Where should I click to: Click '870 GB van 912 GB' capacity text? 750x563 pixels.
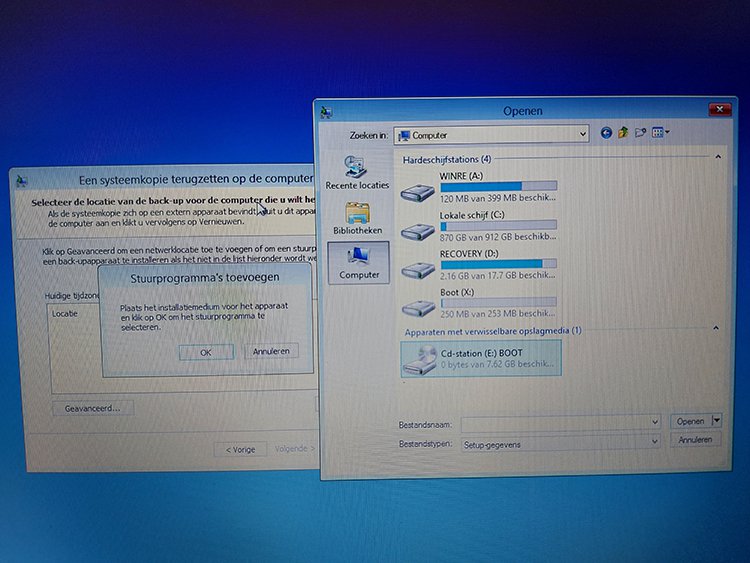[498, 236]
